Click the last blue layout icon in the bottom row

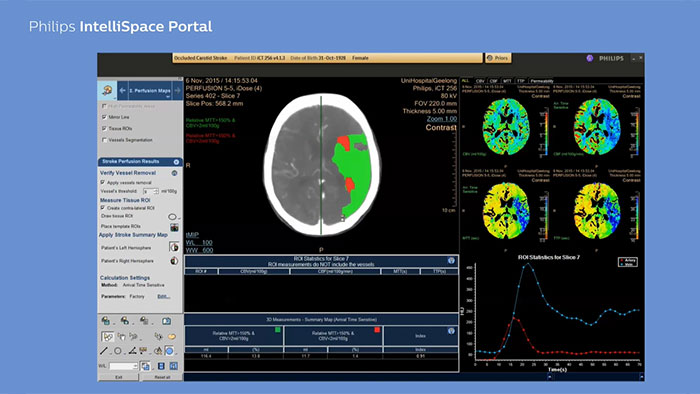pos(174,366)
